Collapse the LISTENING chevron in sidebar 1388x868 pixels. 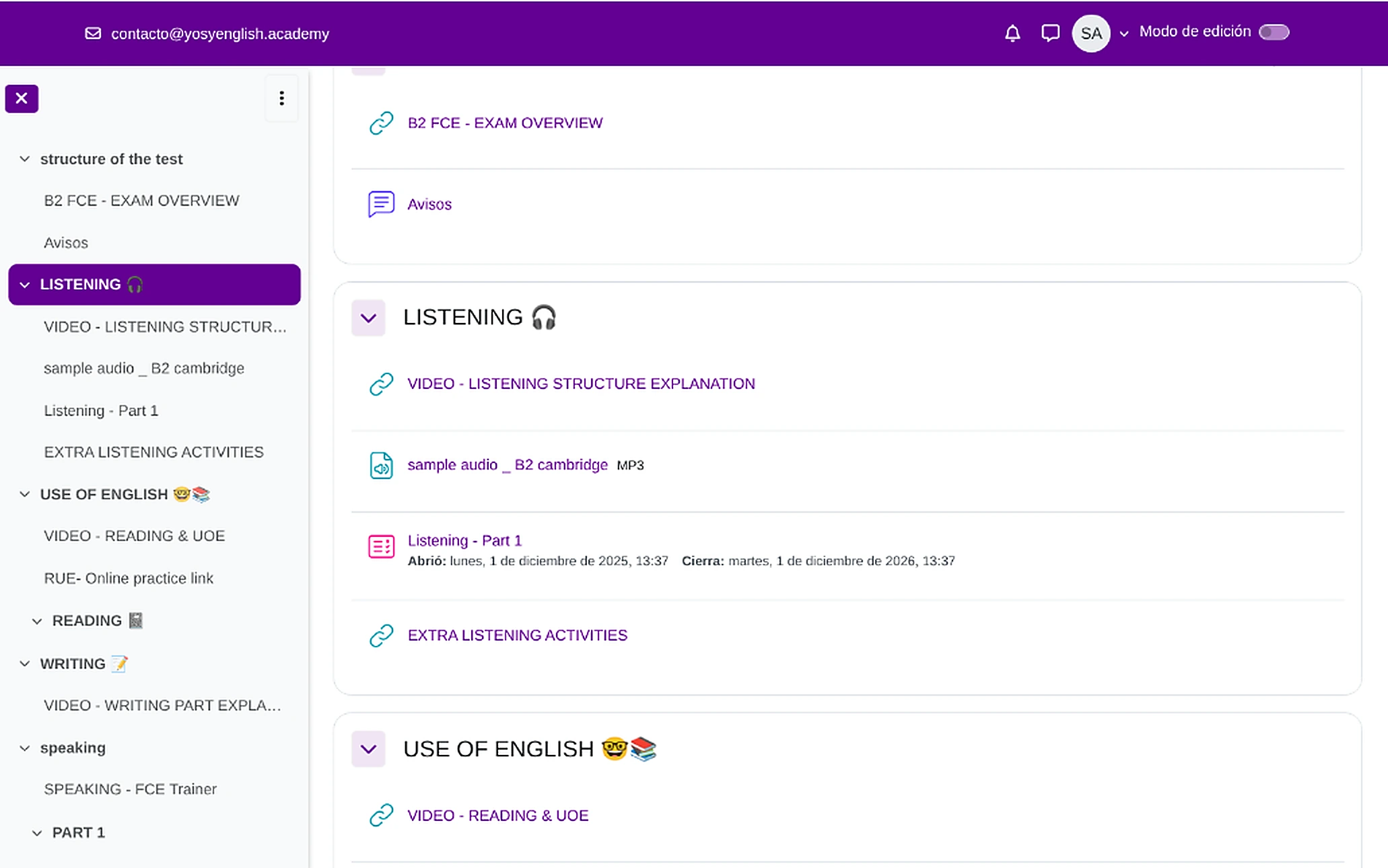pyautogui.click(x=25, y=285)
